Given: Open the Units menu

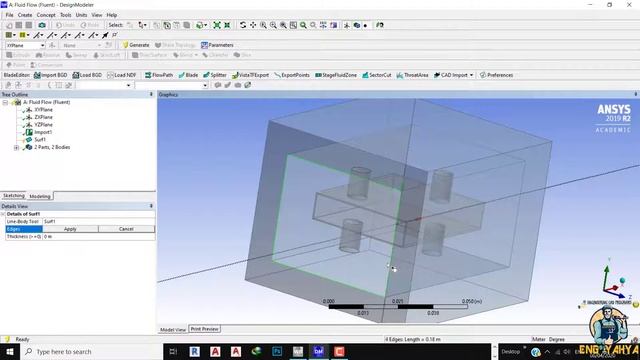Looking at the screenshot, I should 81,15.
